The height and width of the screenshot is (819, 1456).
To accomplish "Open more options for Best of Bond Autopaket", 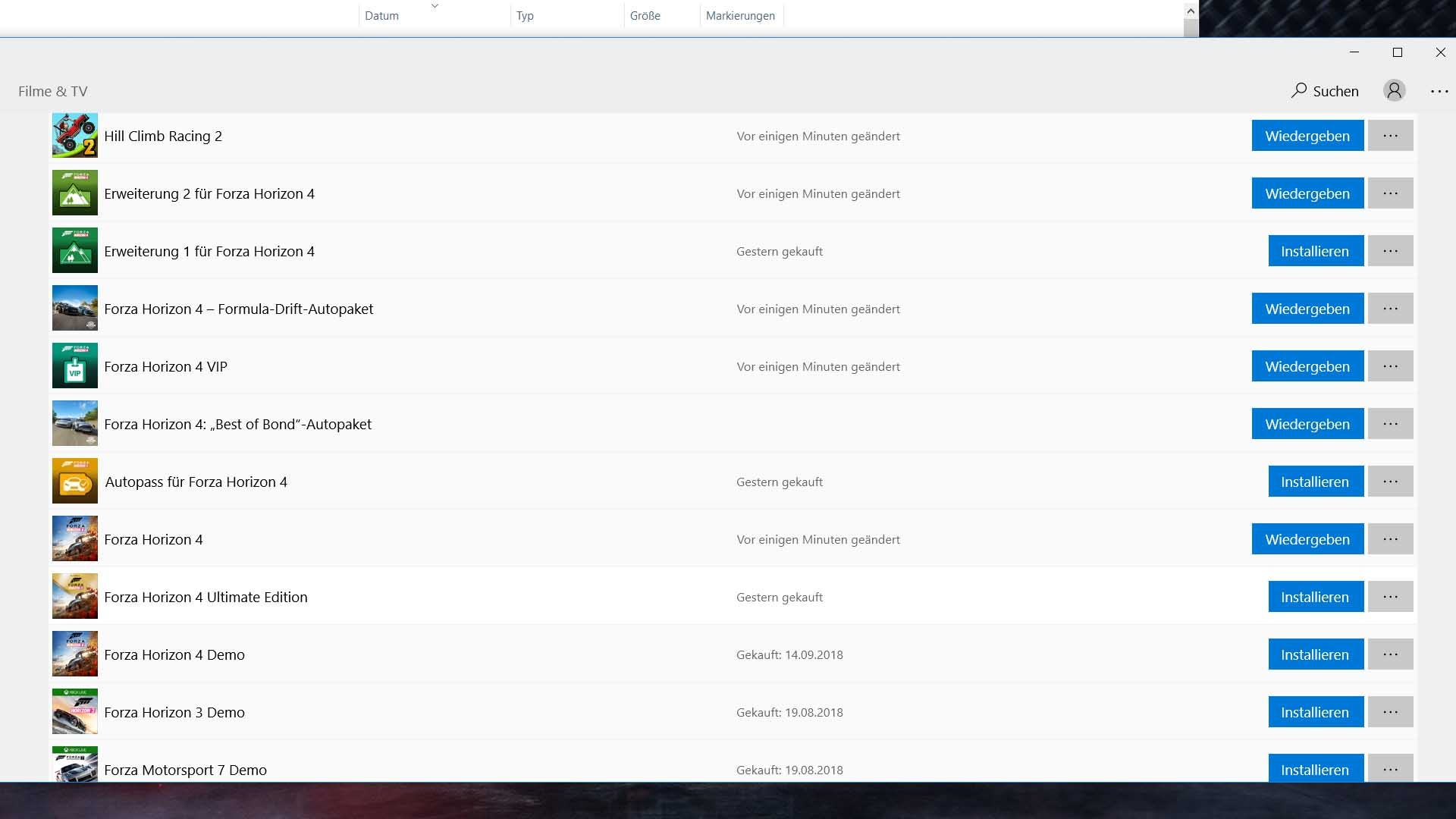I will tap(1390, 424).
